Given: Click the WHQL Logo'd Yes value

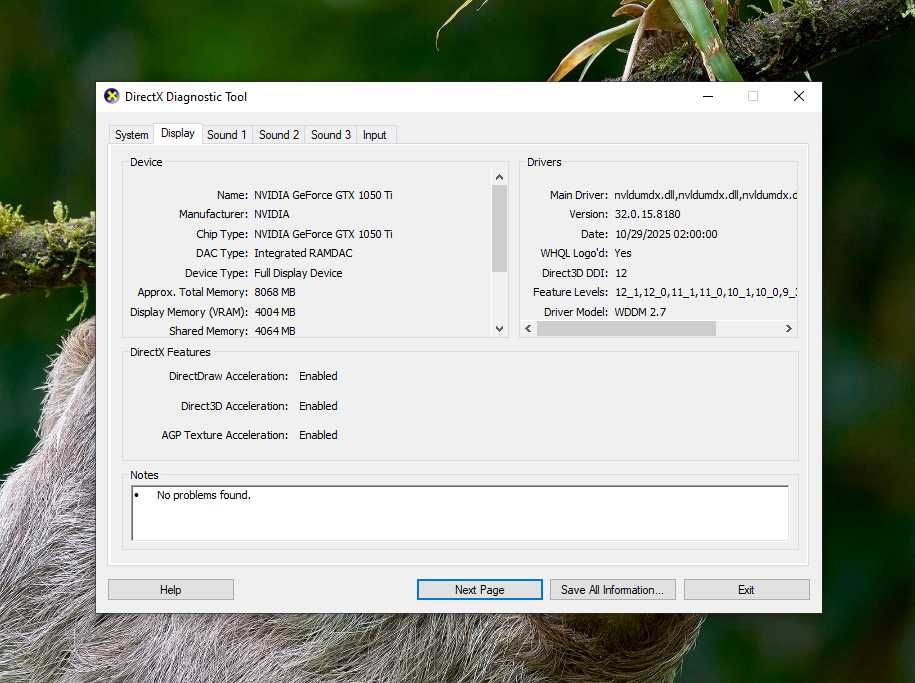Looking at the screenshot, I should (x=623, y=253).
